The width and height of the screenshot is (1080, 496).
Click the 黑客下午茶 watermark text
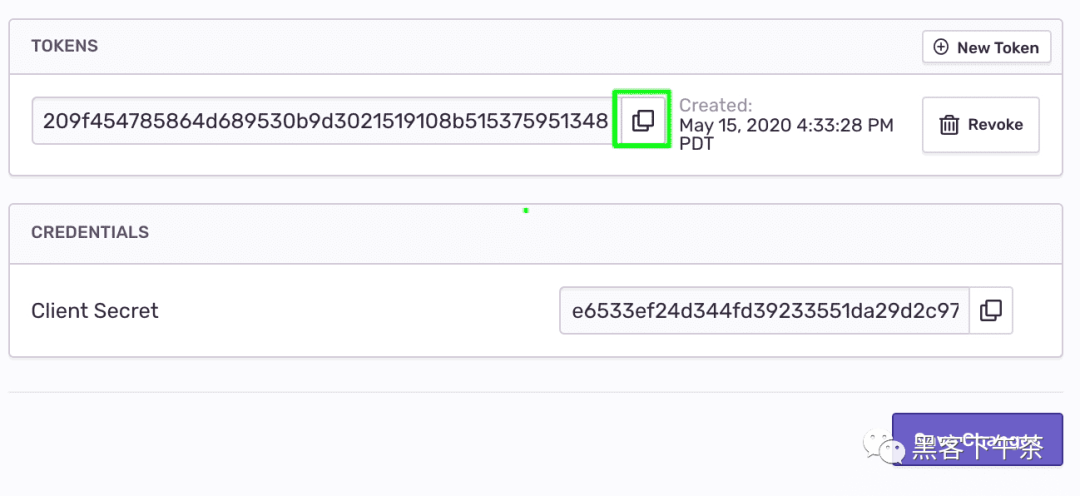click(977, 447)
